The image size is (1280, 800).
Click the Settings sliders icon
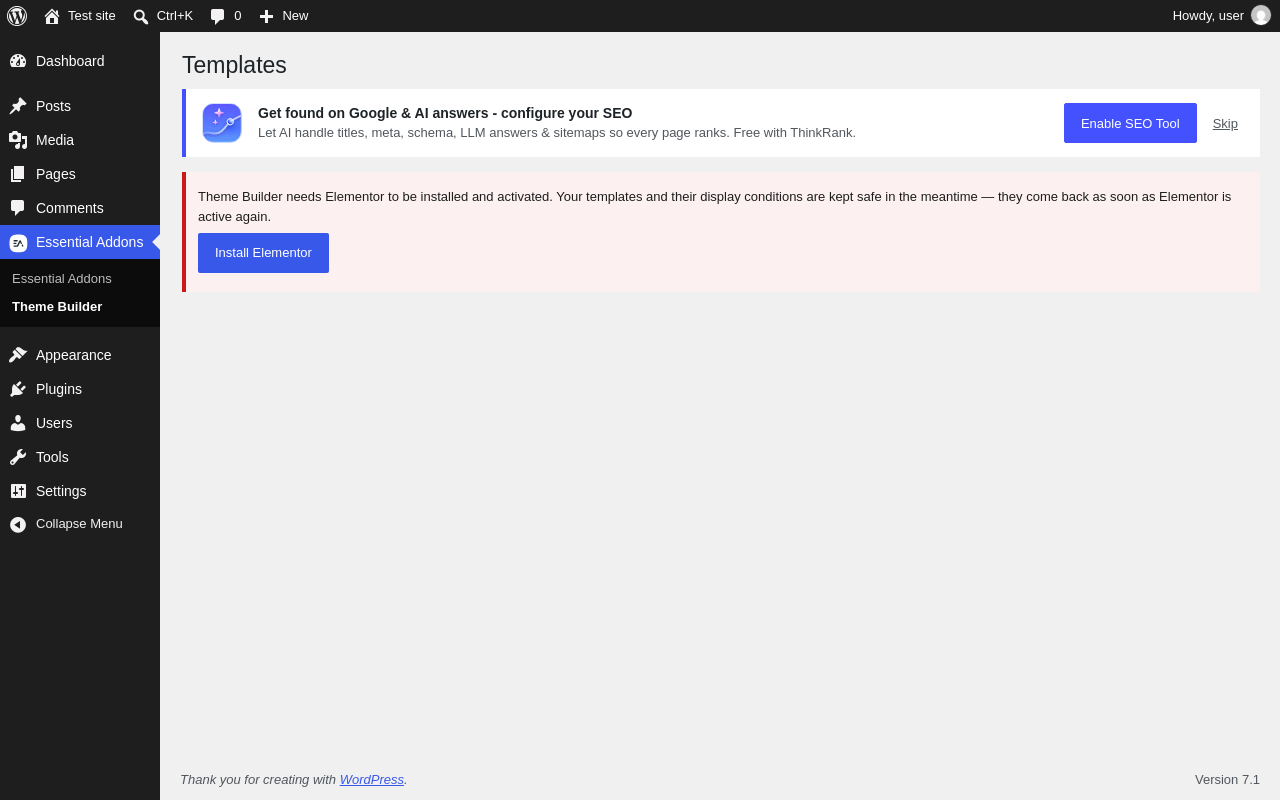(x=18, y=491)
